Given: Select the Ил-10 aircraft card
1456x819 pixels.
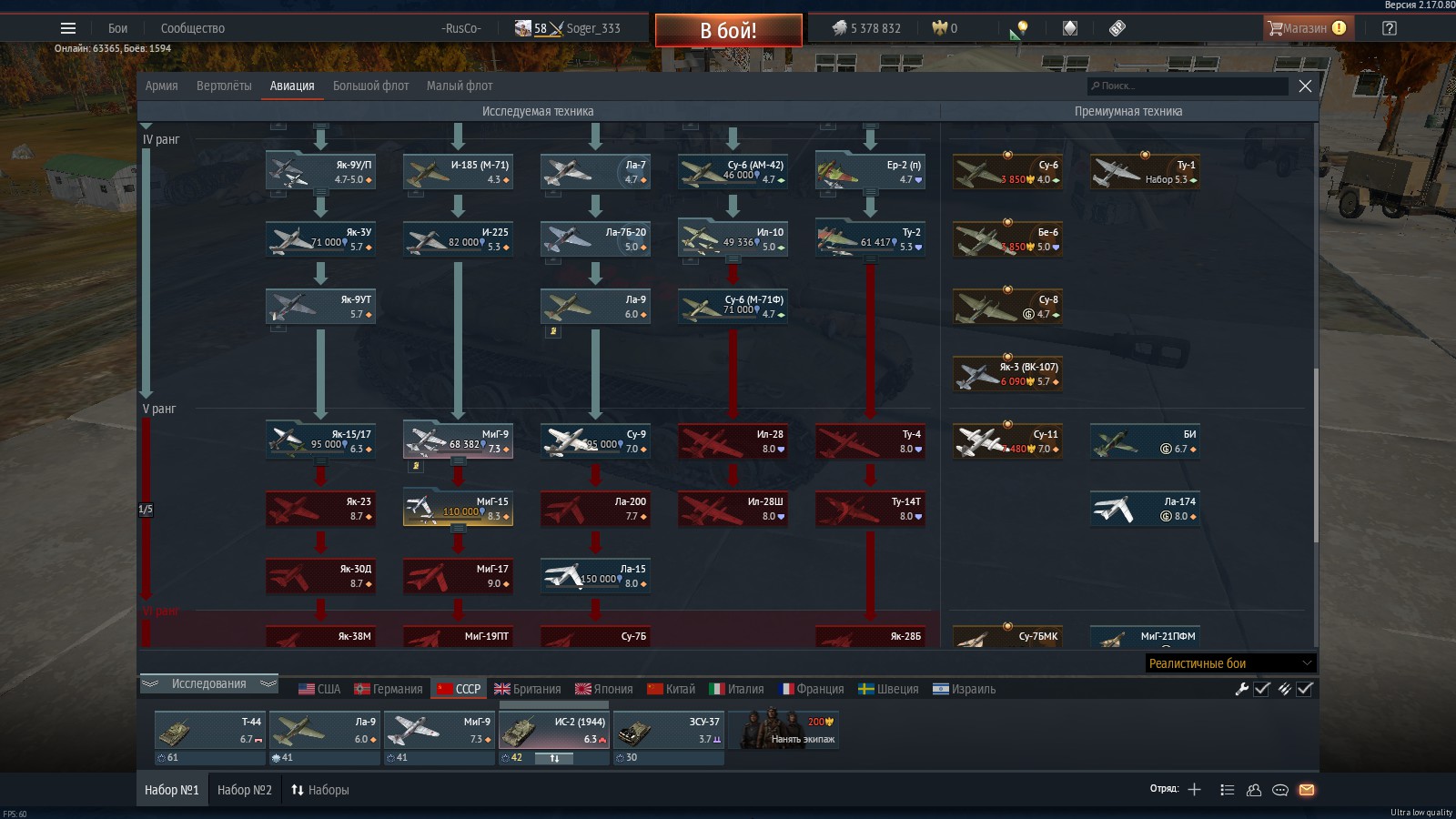Looking at the screenshot, I should pos(733,238).
